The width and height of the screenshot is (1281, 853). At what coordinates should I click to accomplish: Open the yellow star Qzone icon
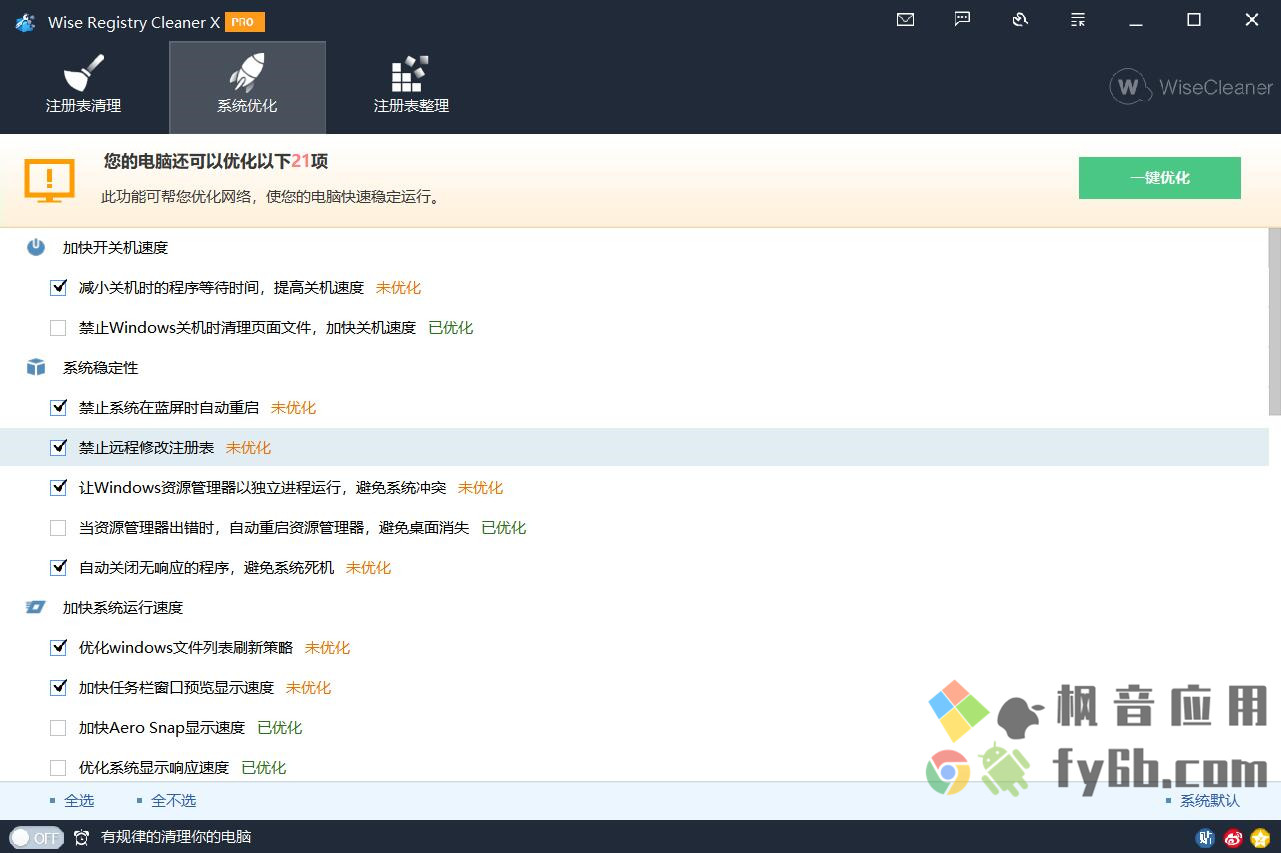[1260, 837]
